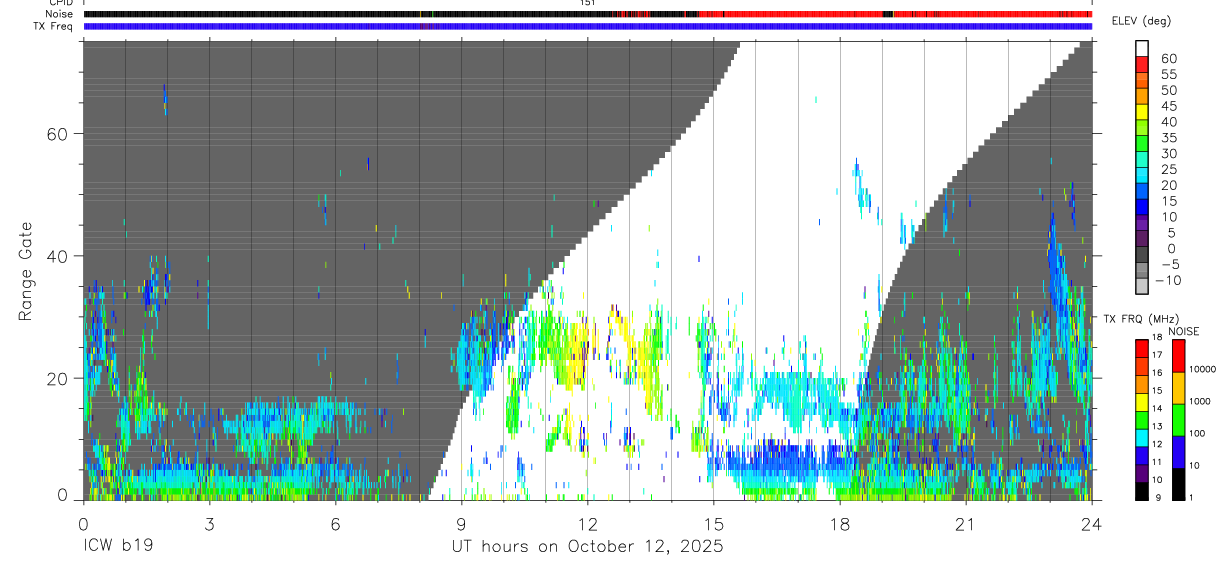Click the red top swatch in TX FRQ legend
The image size is (1228, 567).
click(x=1142, y=349)
